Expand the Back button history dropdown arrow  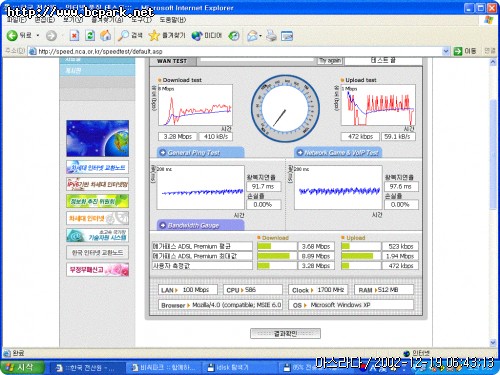[38, 36]
